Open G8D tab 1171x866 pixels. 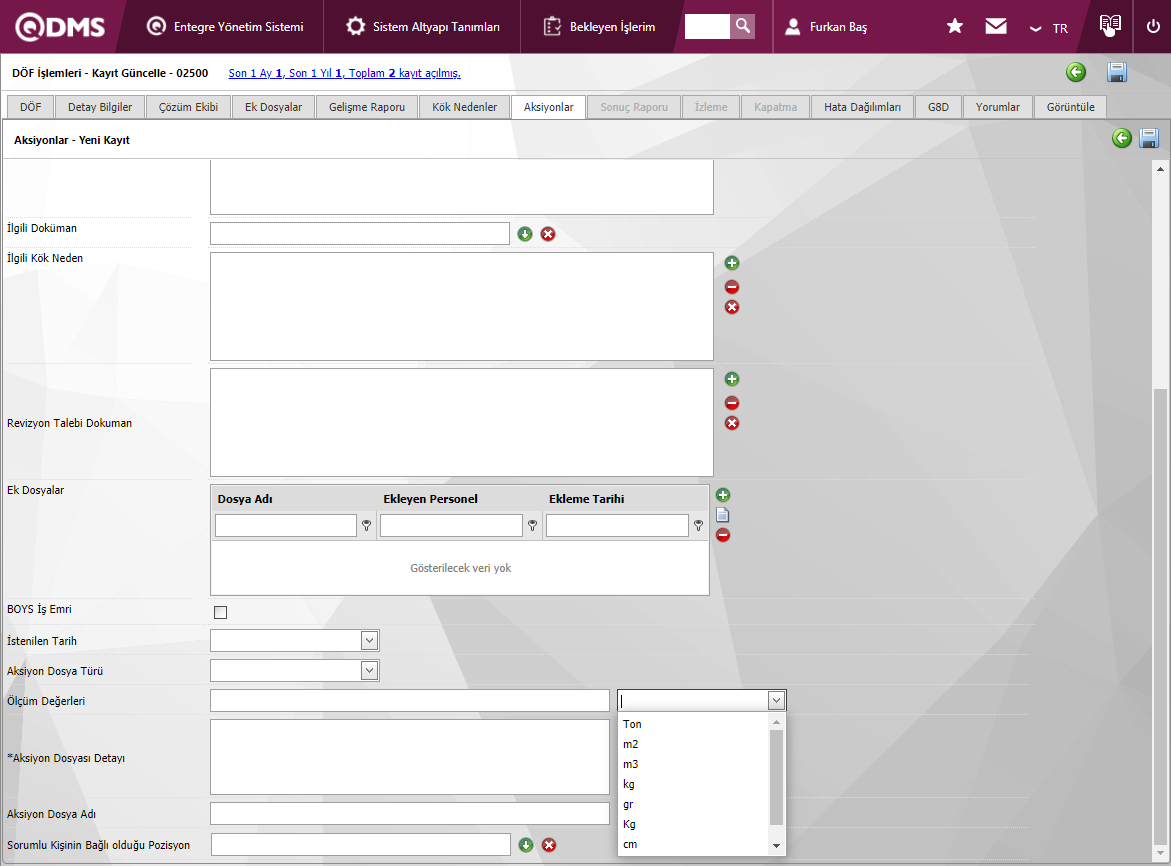pyautogui.click(x=938, y=107)
